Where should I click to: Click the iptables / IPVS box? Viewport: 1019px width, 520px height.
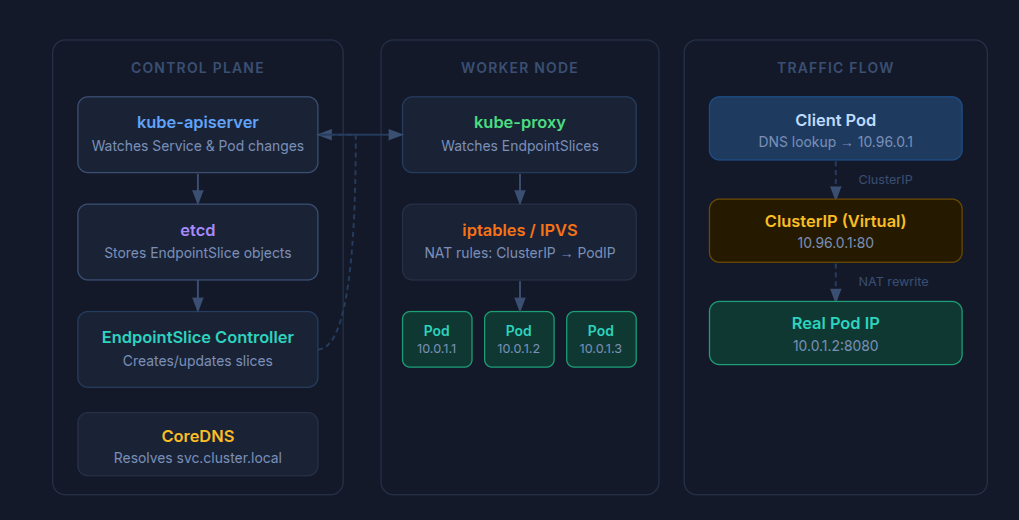point(519,242)
